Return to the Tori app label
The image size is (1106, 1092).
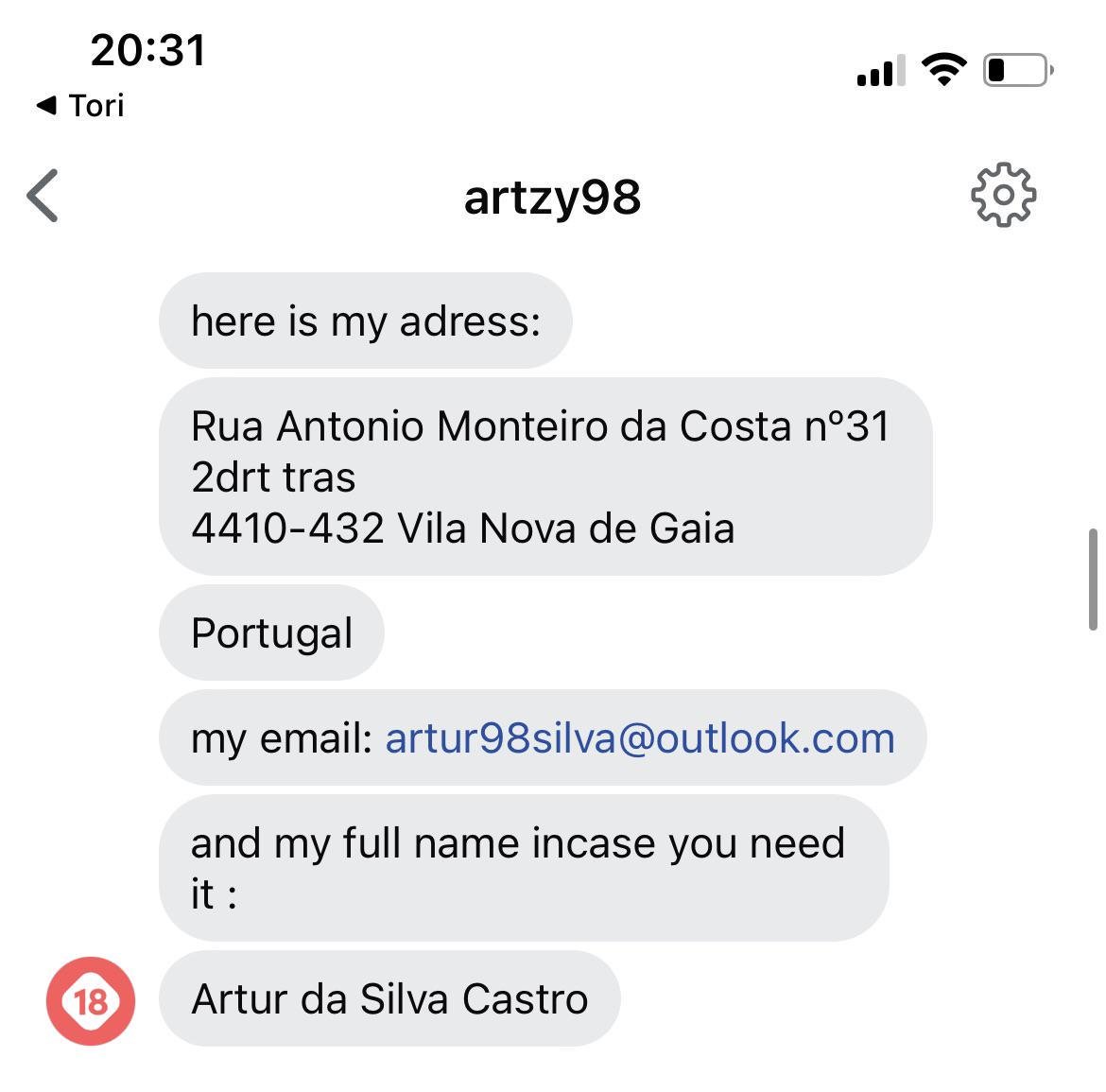(96, 105)
